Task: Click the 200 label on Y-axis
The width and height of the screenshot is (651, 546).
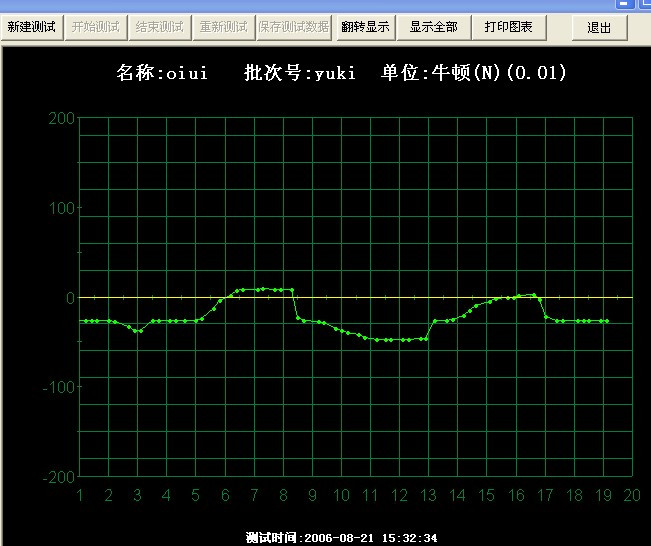Action: (x=61, y=119)
